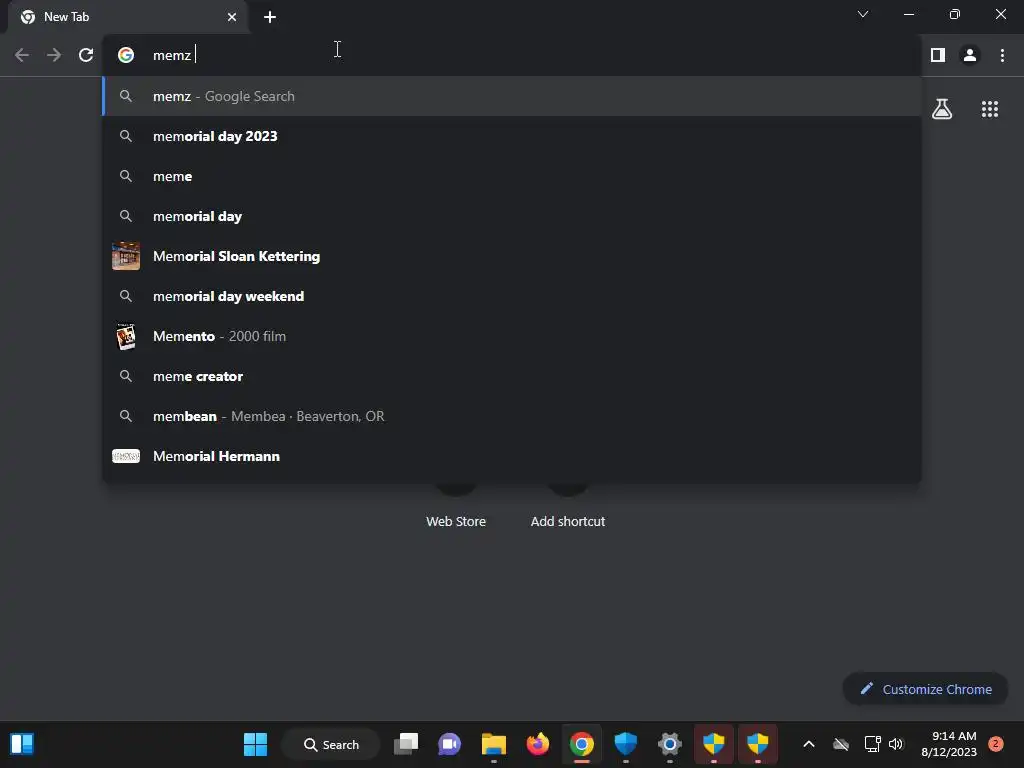Pick the 'memorial day' suggestion
This screenshot has width=1024, height=768.
pos(513,216)
